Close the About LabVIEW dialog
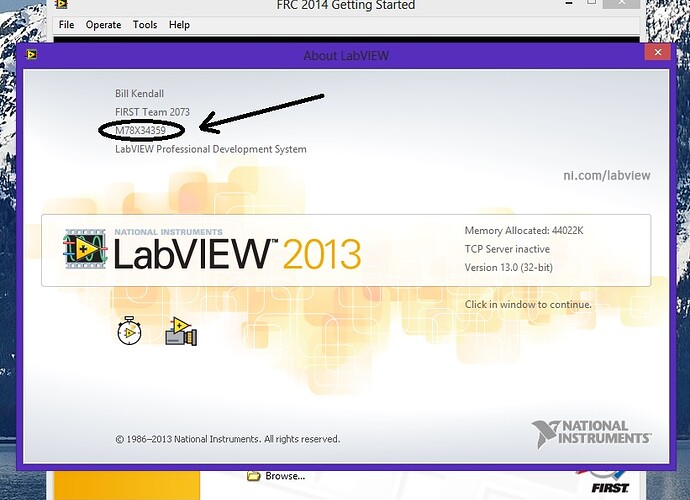Viewport: 690px width, 500px height. pos(658,52)
